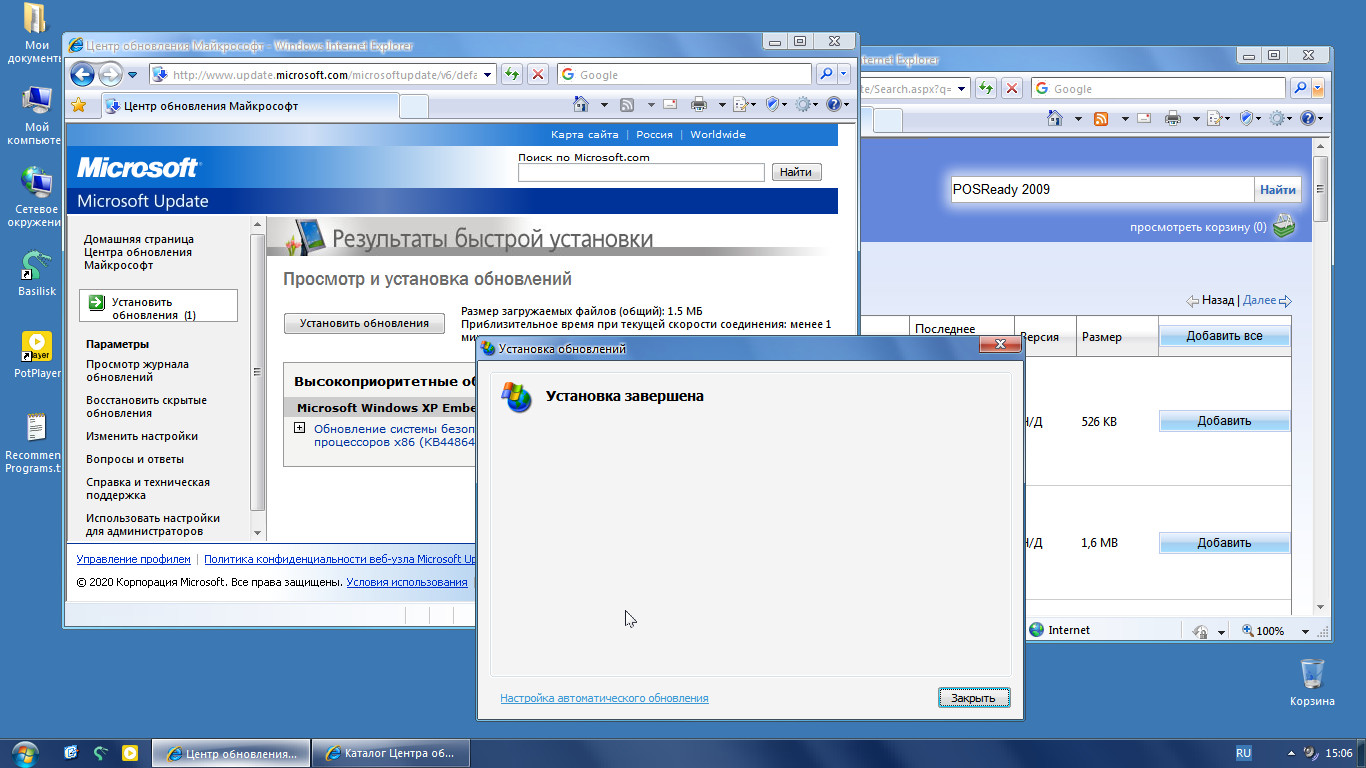Open search provider dropdown in Microsoft Update window
The image size is (1366, 768).
point(844,74)
